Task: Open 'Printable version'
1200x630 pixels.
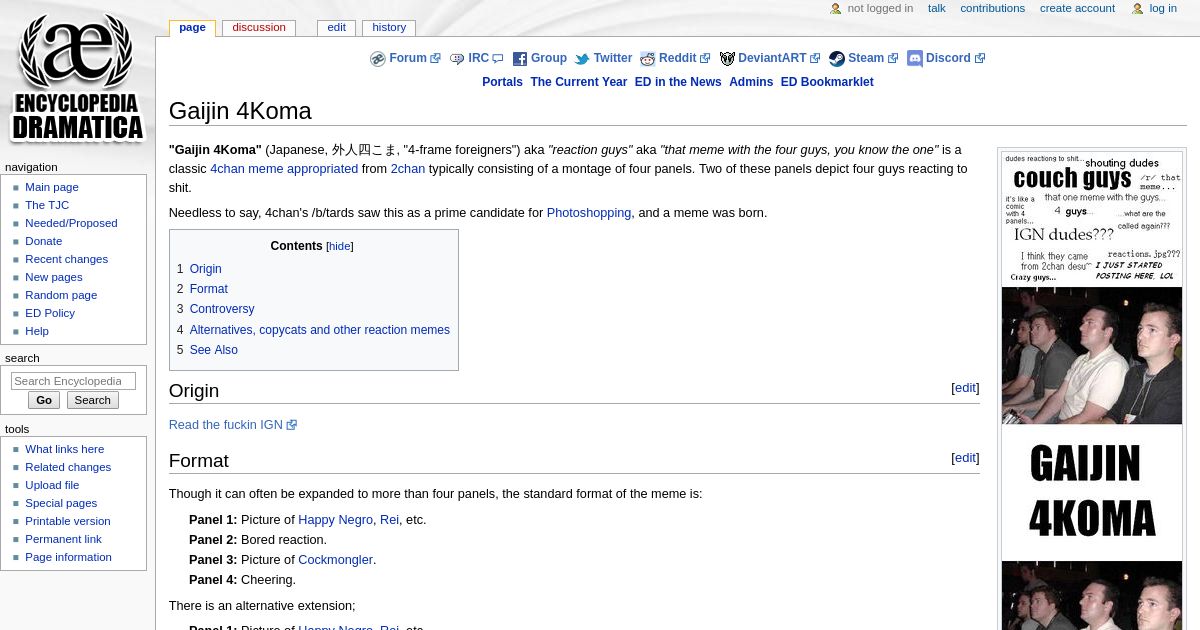Action: (x=68, y=521)
